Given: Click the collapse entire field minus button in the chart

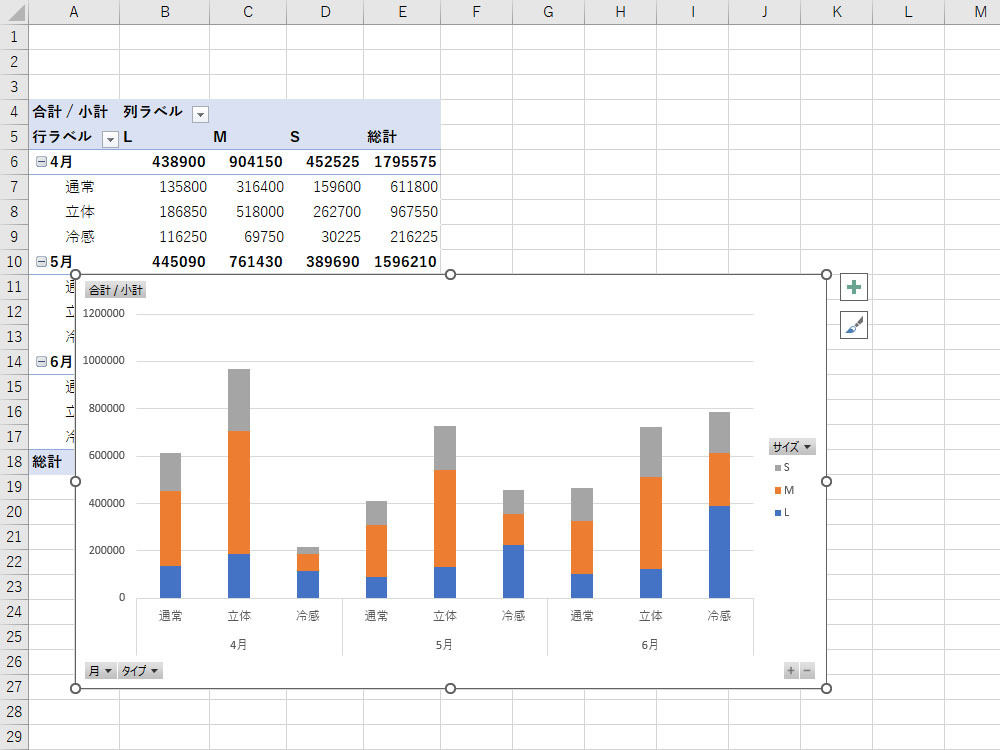Looking at the screenshot, I should [x=807, y=671].
